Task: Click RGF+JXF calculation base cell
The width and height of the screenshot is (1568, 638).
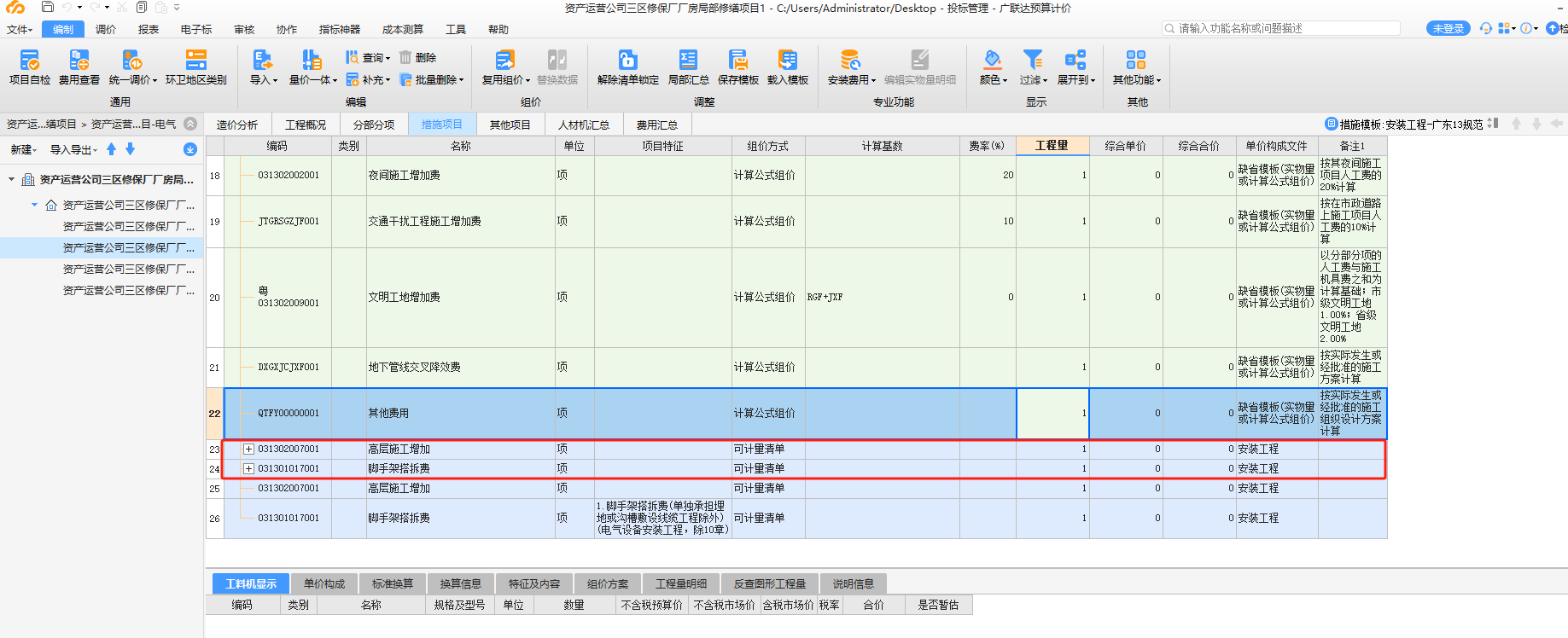Action: tap(883, 297)
